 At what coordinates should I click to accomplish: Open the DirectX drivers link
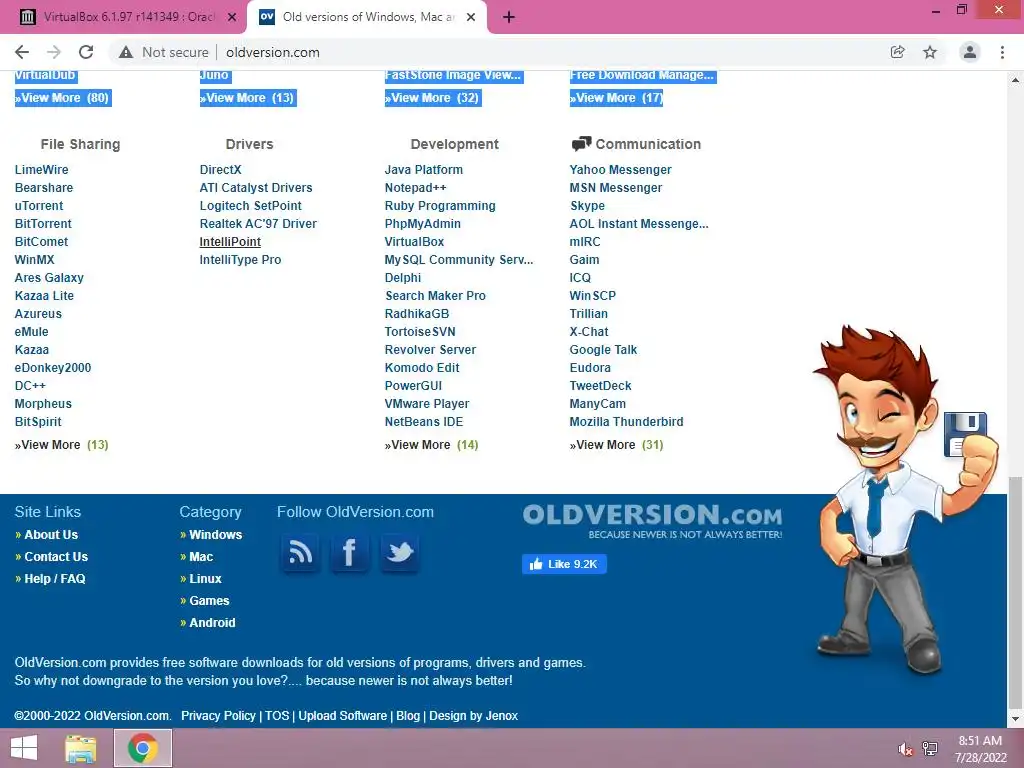coord(220,170)
